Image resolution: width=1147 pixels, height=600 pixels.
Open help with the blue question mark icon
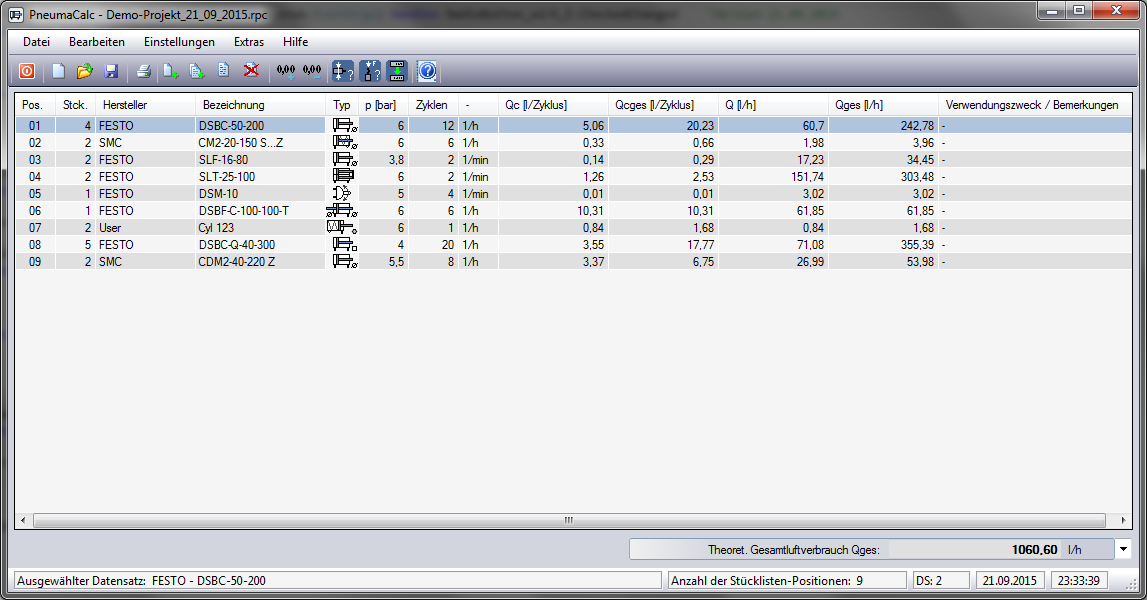[x=427, y=71]
